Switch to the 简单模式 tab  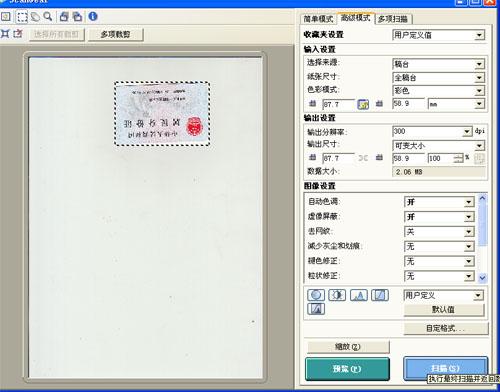(x=318, y=19)
